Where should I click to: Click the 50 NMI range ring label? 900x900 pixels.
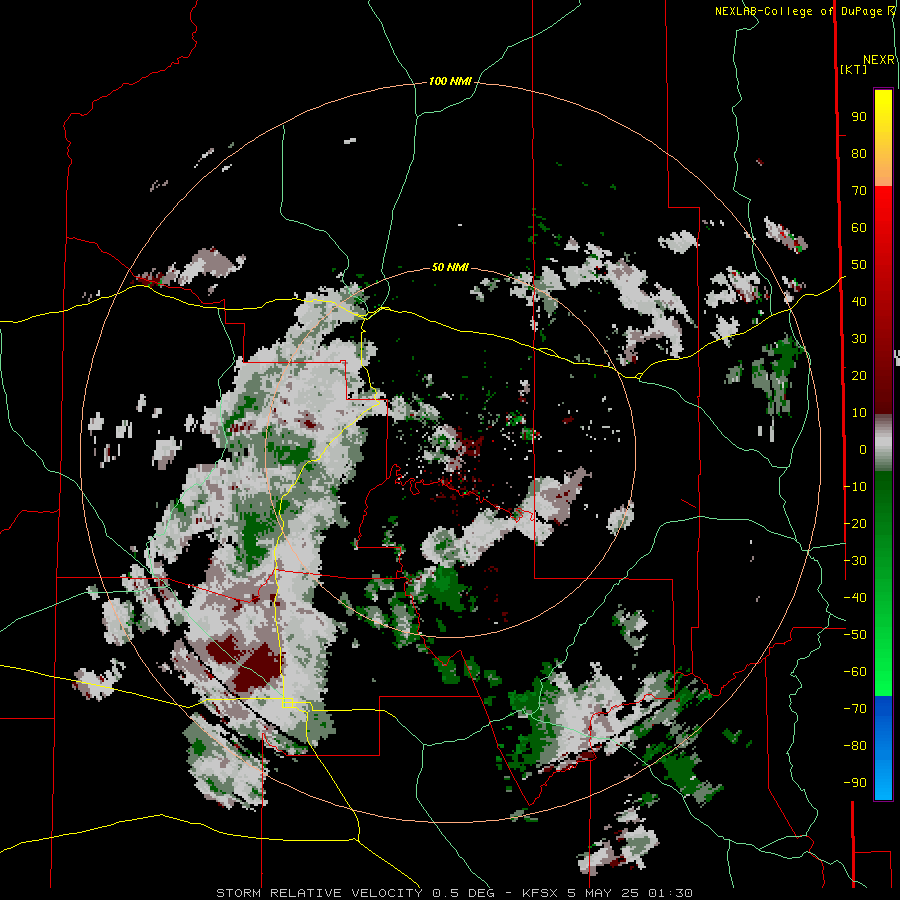[450, 267]
